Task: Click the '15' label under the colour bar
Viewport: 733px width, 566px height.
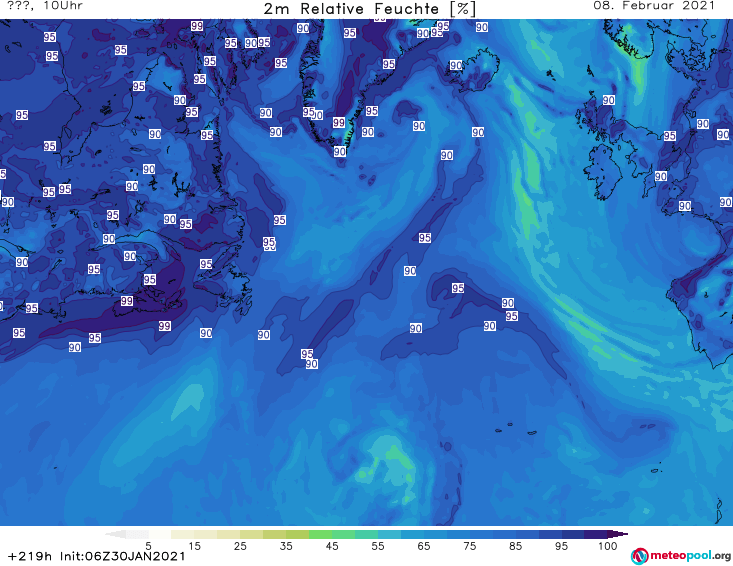Action: 194,546
